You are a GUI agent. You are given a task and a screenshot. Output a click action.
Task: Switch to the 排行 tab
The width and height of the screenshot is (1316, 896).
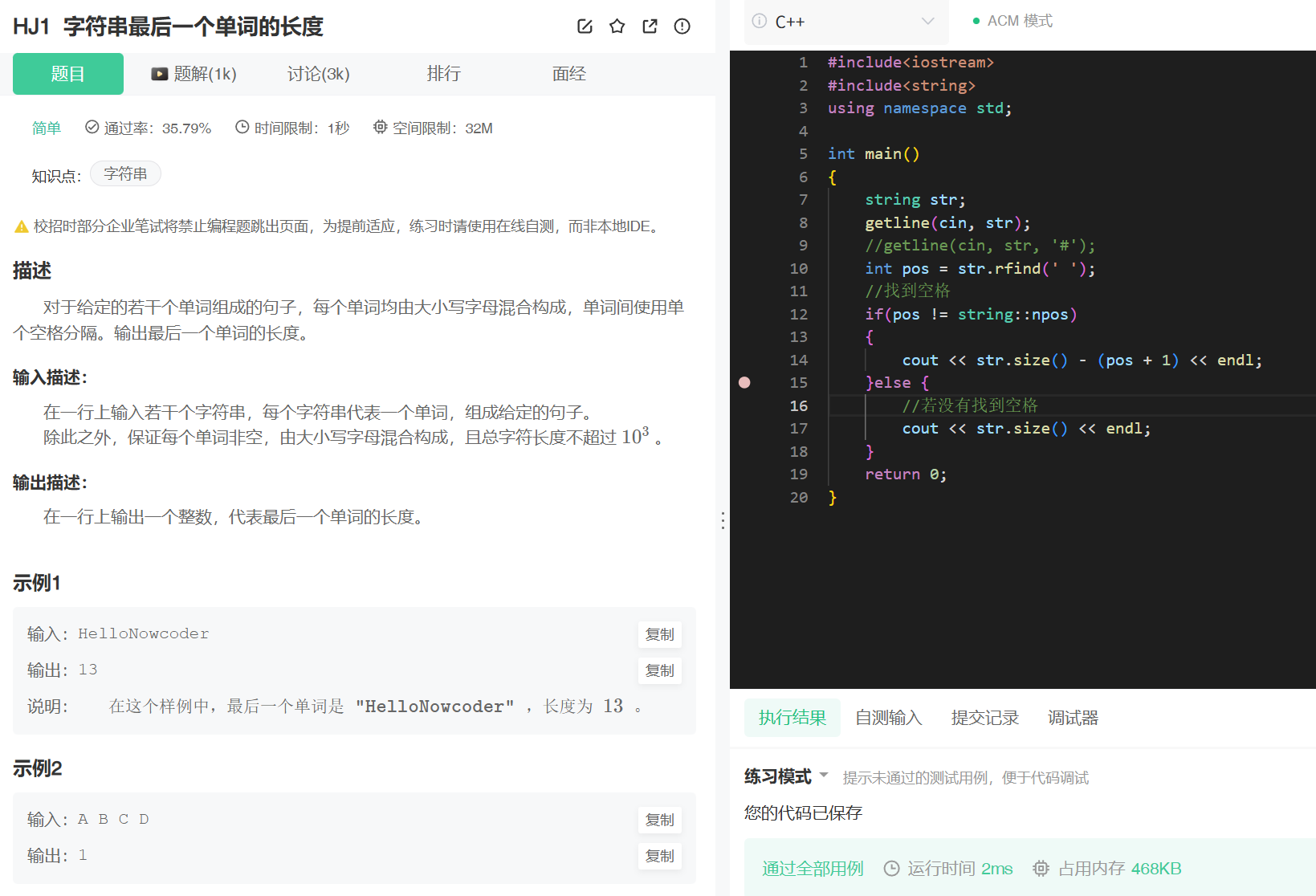pyautogui.click(x=444, y=74)
